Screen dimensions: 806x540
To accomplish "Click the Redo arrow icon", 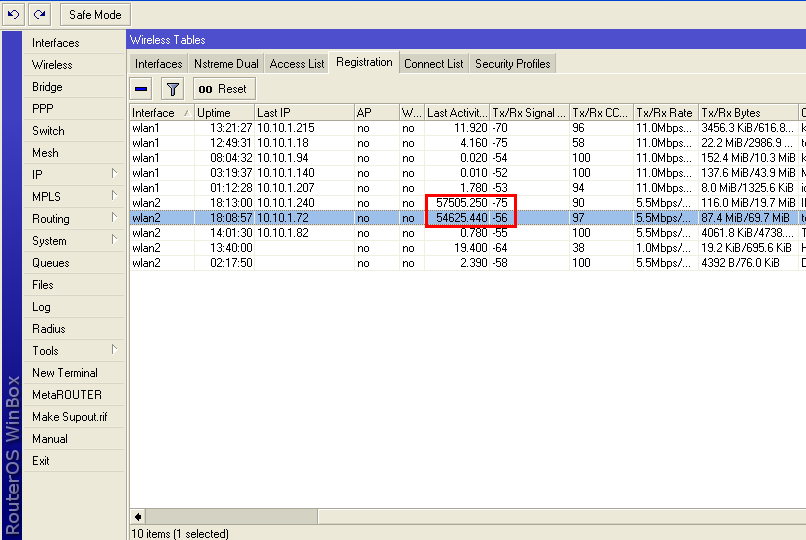I will coord(40,15).
